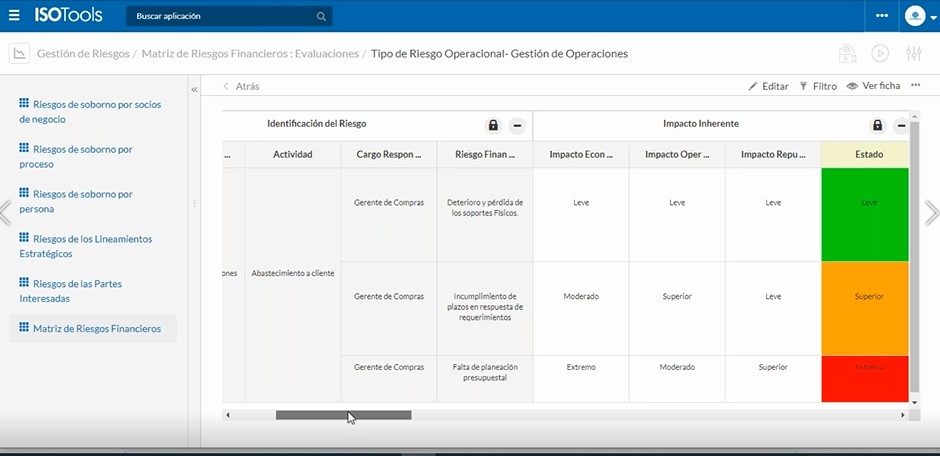Click the Editar button
The height and width of the screenshot is (456, 940).
tap(768, 86)
